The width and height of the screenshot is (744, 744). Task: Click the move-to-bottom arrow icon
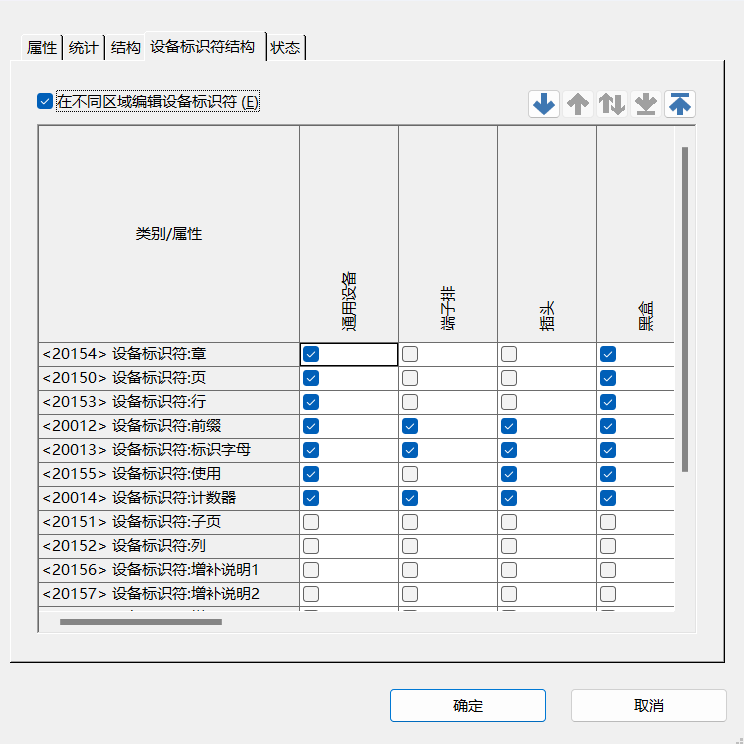(x=646, y=104)
